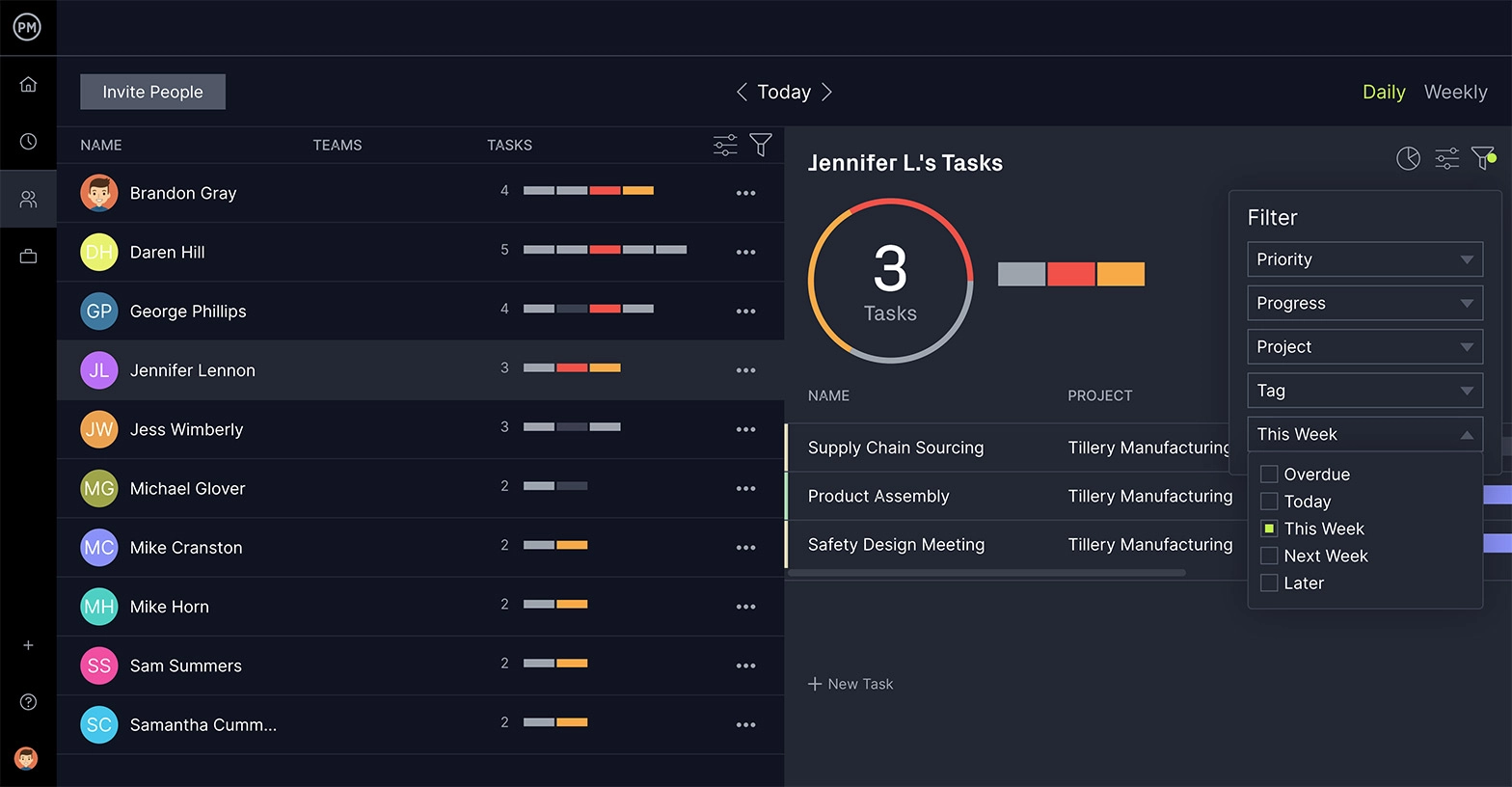
Task: Click the clock icon in sidebar
Action: 28,142
